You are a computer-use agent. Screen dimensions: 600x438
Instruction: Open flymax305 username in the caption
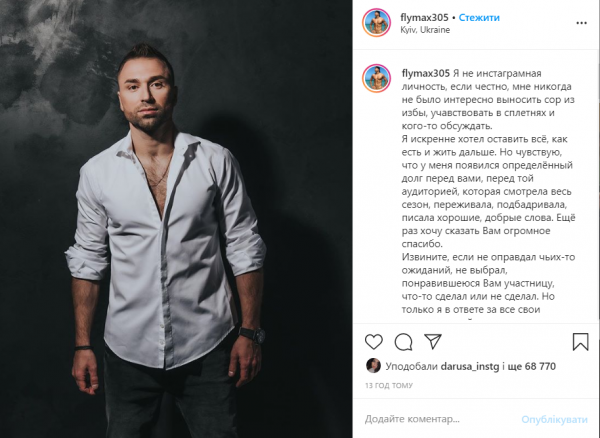pyautogui.click(x=426, y=73)
